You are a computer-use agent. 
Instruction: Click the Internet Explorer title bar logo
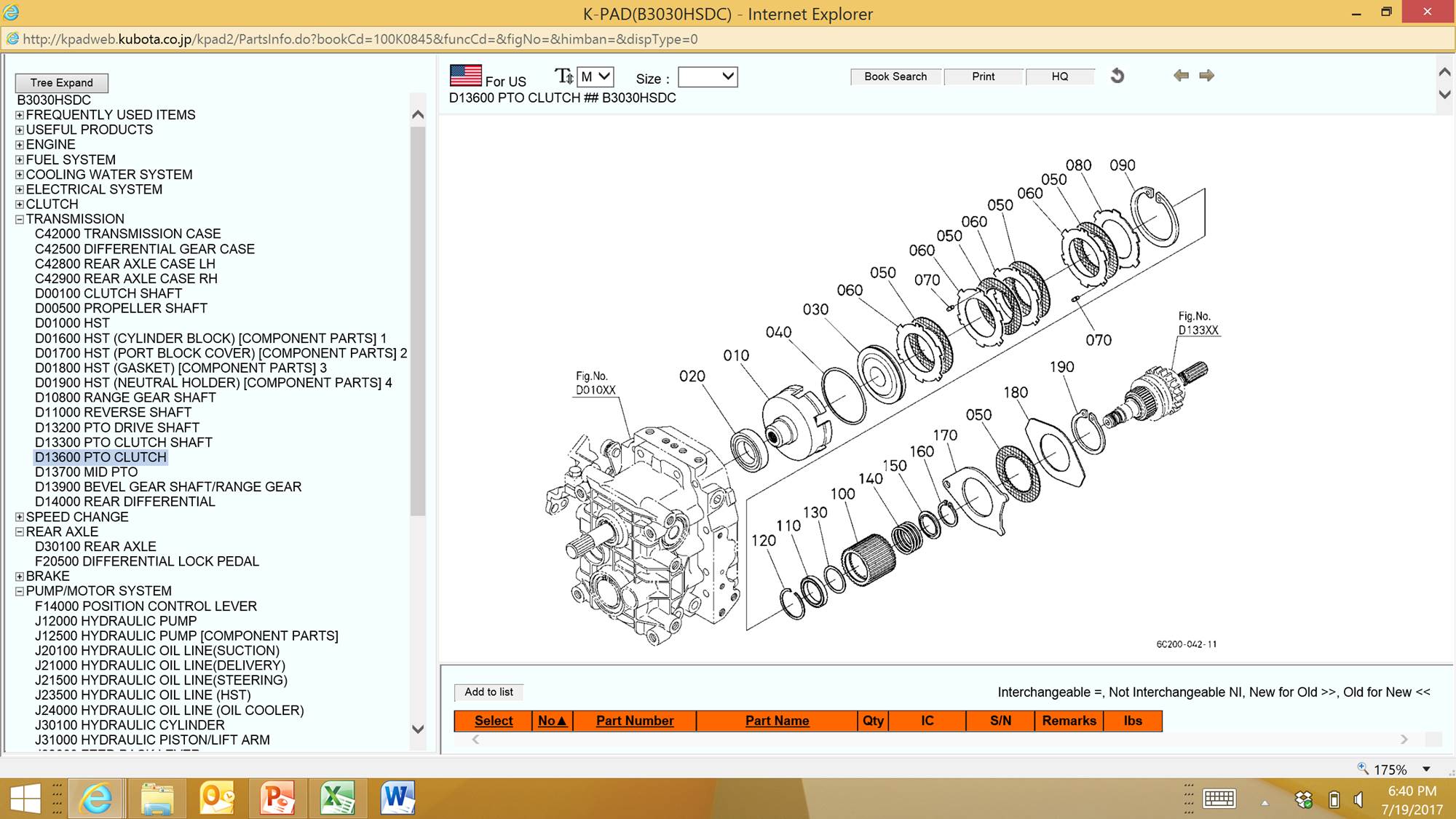click(x=11, y=12)
